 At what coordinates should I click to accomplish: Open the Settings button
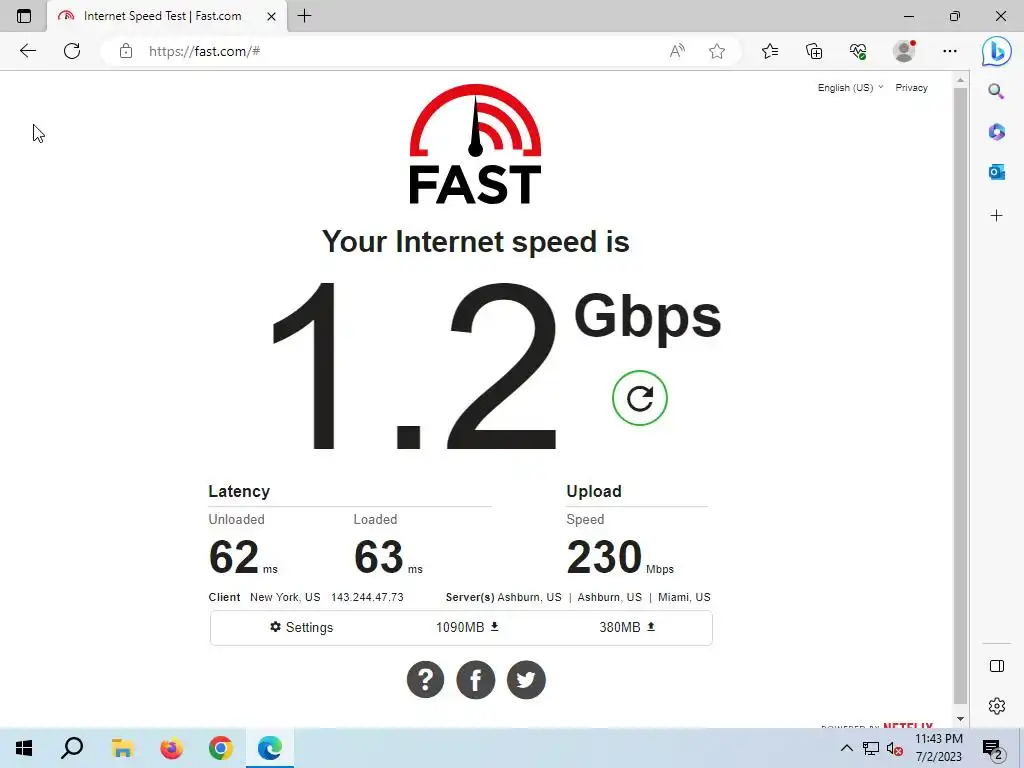coord(302,628)
